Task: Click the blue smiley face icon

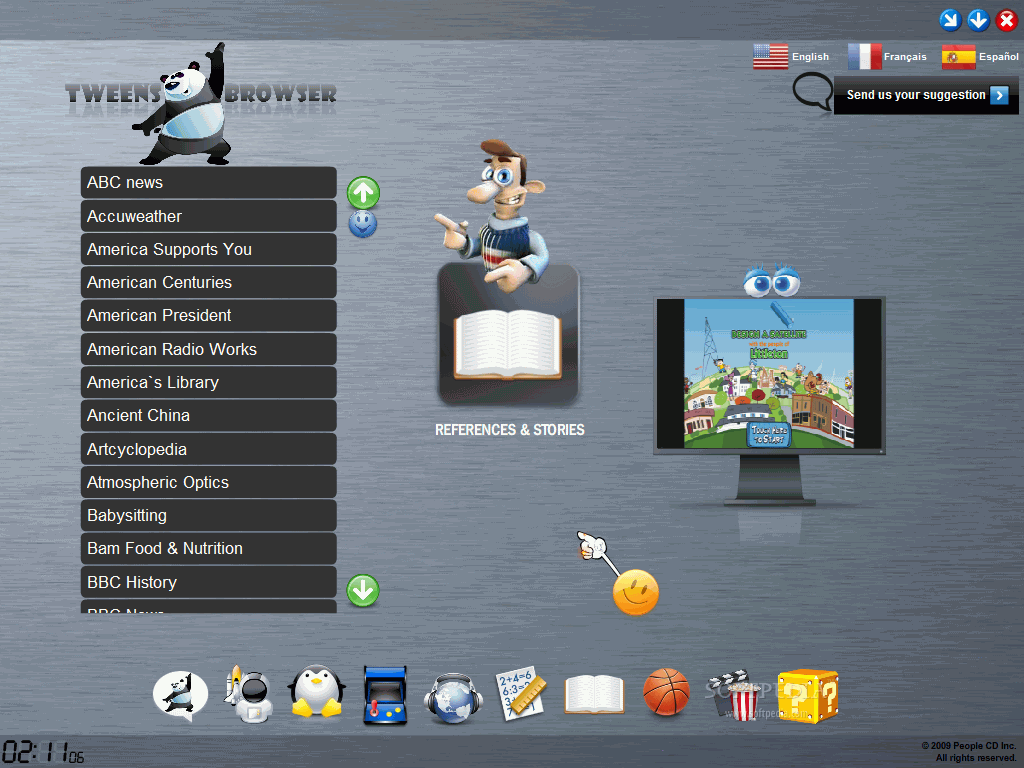Action: [362, 224]
